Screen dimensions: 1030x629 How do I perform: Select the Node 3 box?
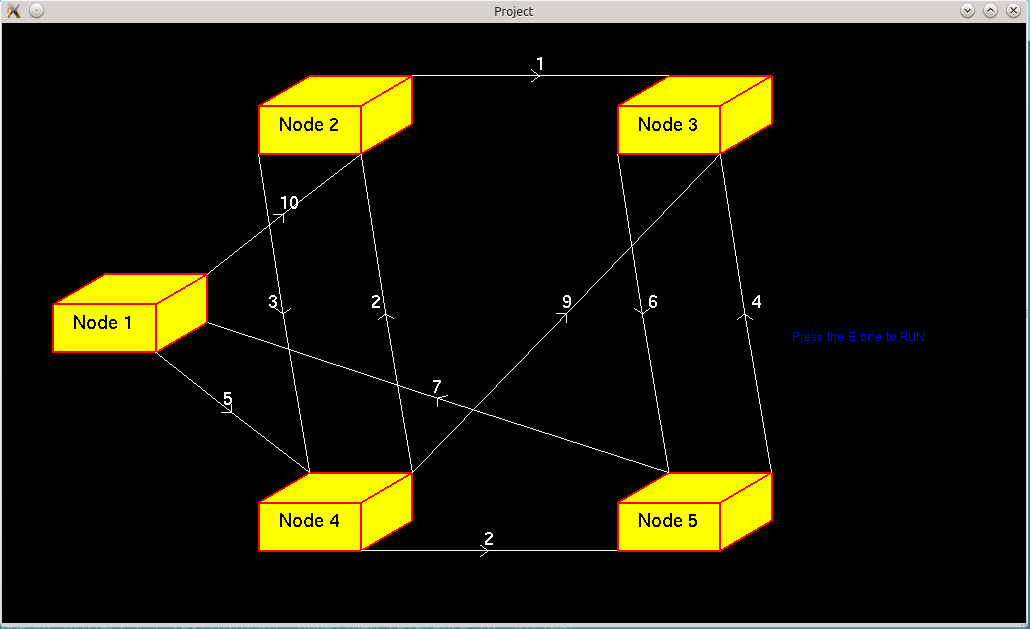pyautogui.click(x=670, y=125)
